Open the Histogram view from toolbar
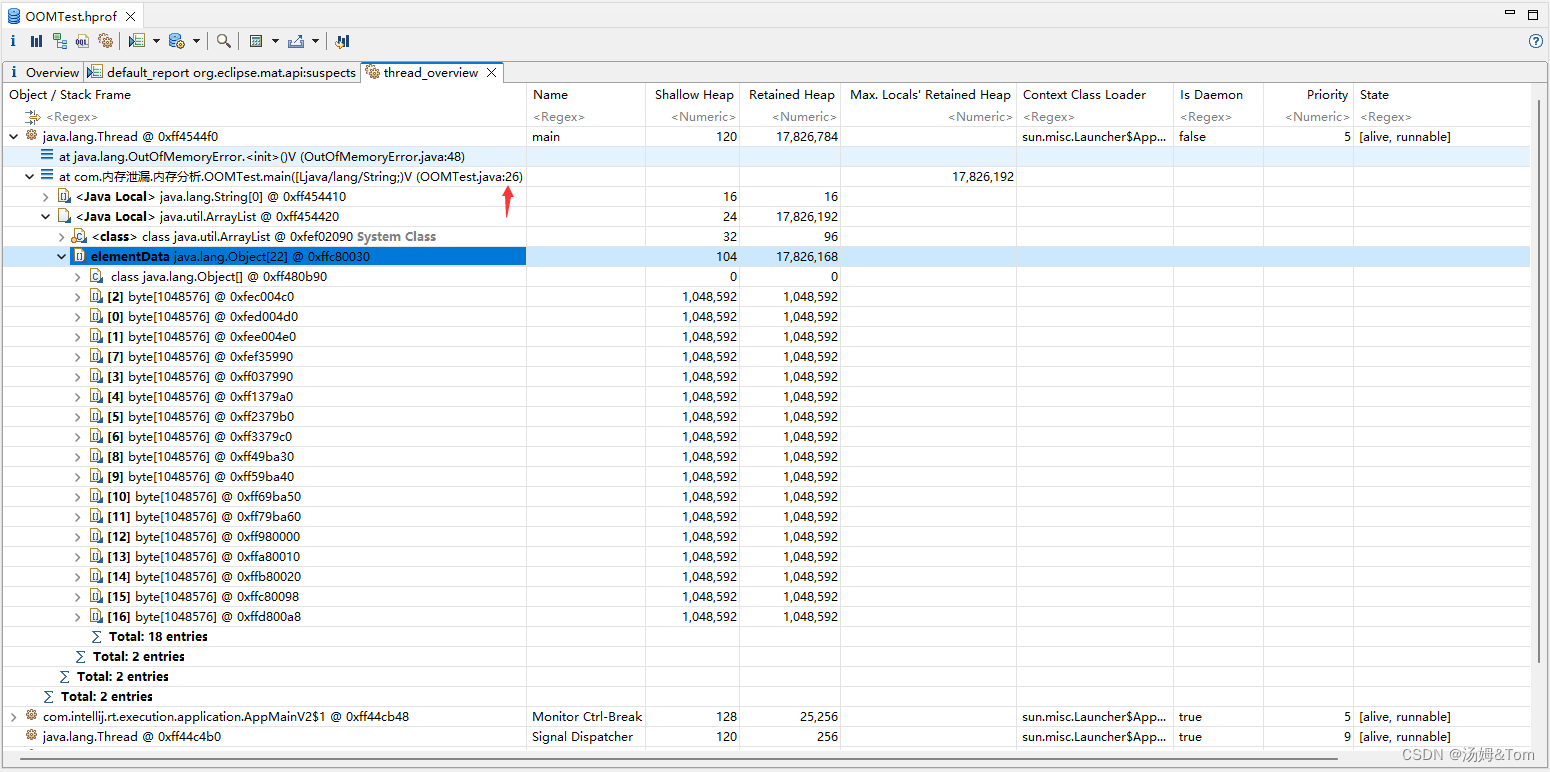 [36, 41]
